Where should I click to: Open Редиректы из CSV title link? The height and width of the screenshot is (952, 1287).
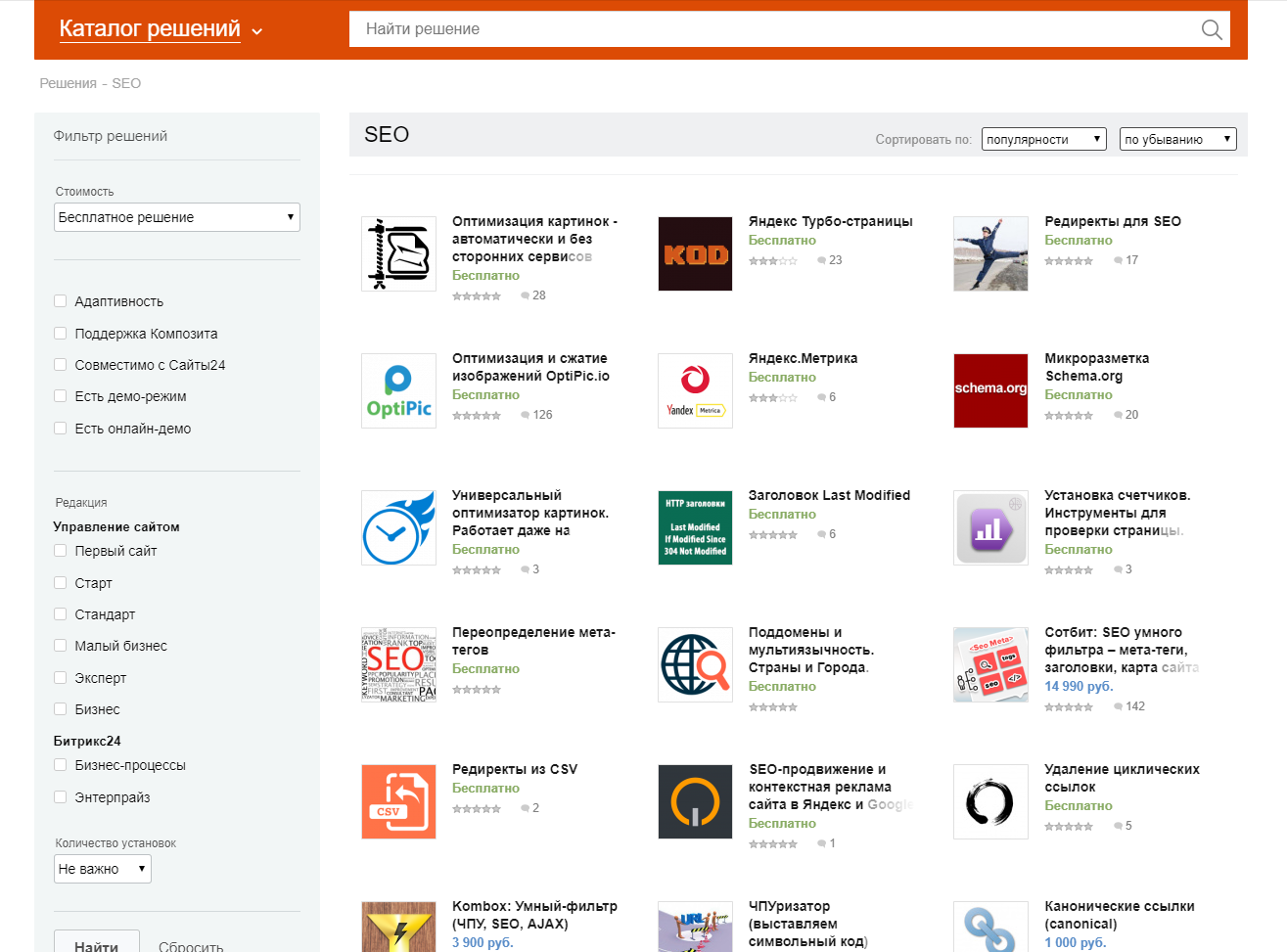(x=515, y=769)
